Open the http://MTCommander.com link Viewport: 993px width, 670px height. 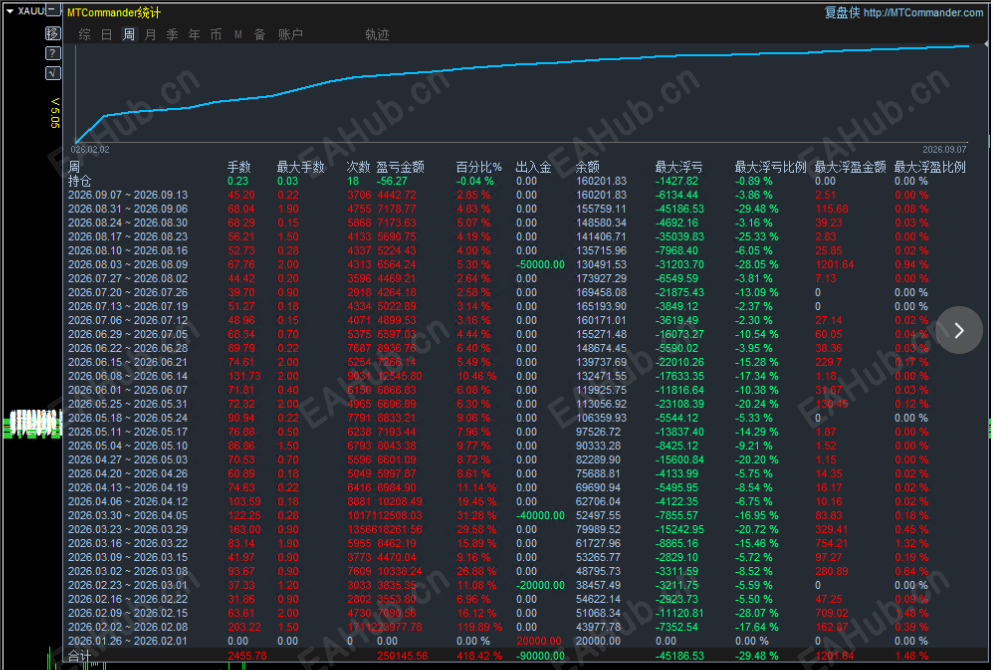[x=923, y=13]
